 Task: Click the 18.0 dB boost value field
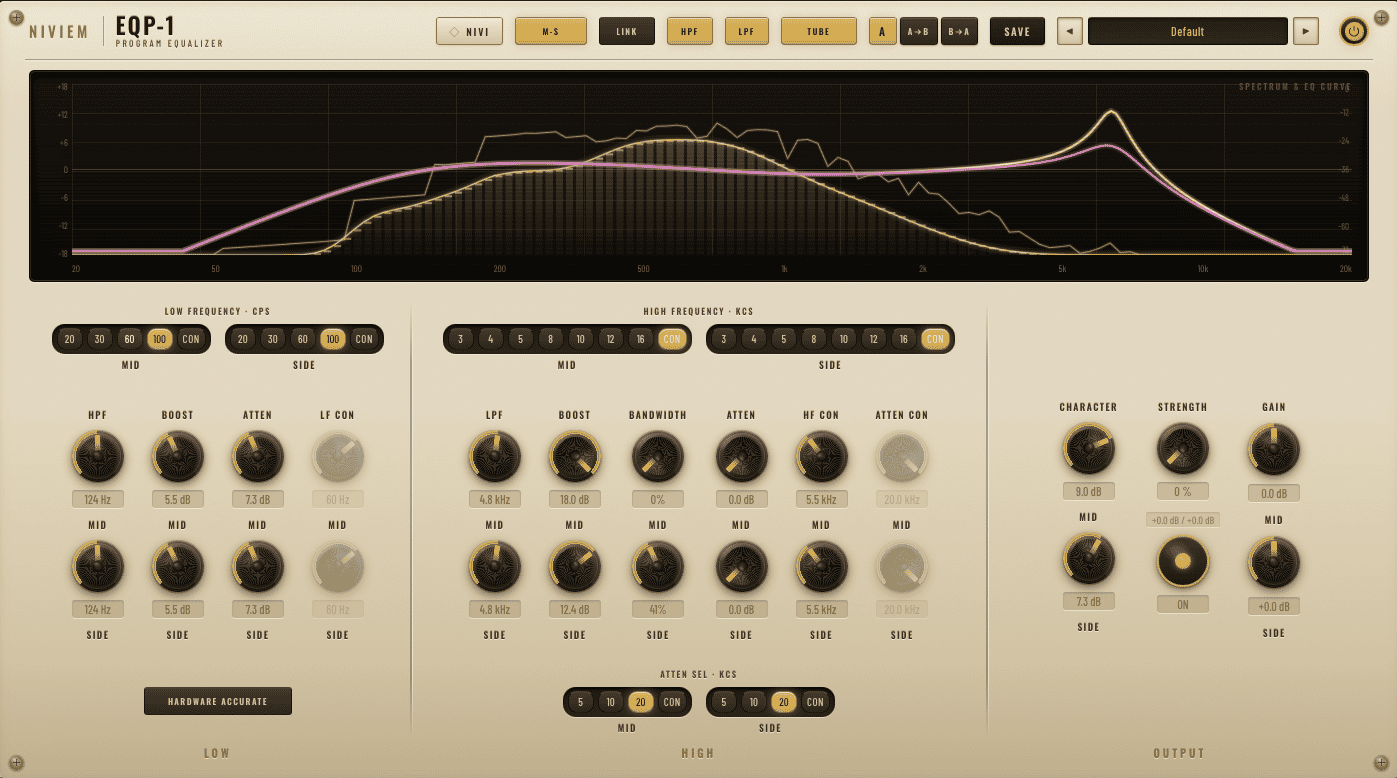click(x=575, y=499)
